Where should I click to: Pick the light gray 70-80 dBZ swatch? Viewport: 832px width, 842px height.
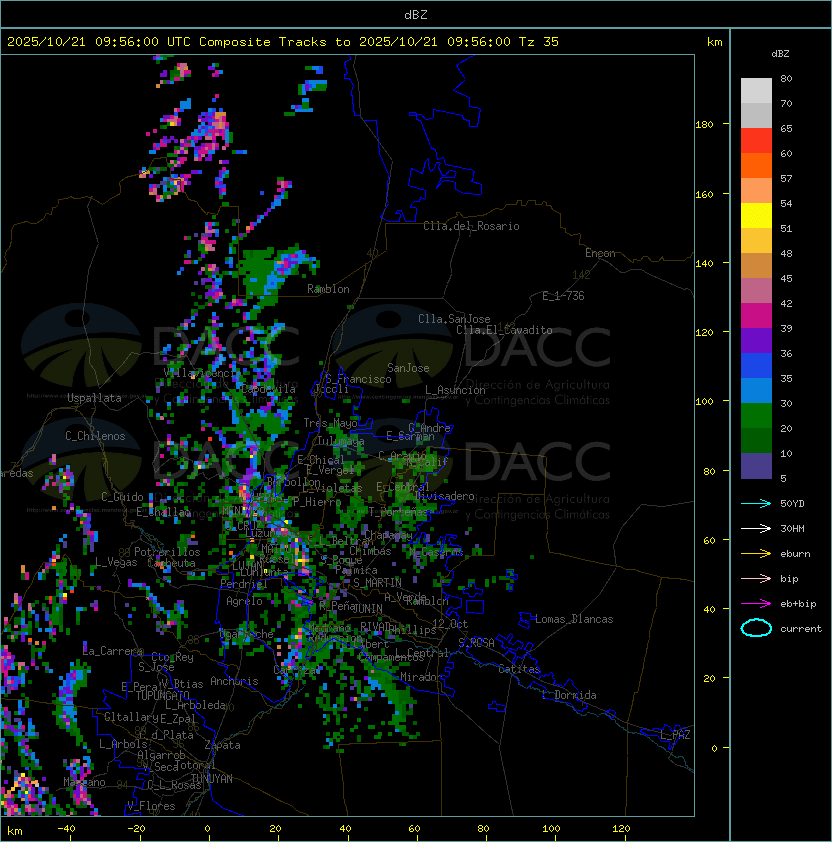click(x=756, y=91)
